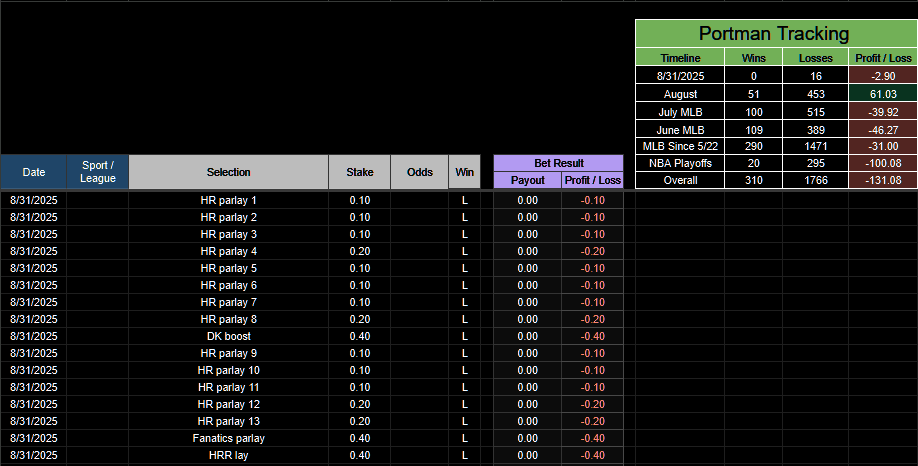The image size is (918, 466).
Task: Click the HR parlay 9 cell
Action: point(228,353)
